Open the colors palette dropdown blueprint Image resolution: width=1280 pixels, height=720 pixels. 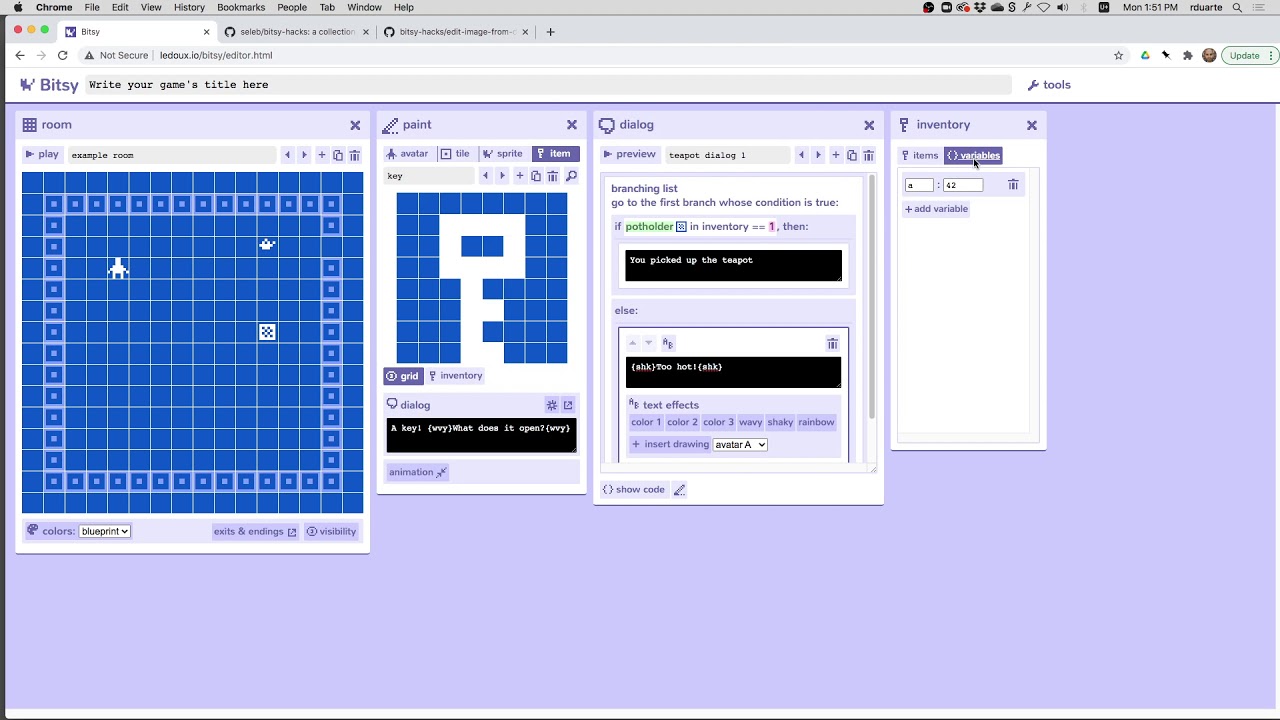(105, 531)
